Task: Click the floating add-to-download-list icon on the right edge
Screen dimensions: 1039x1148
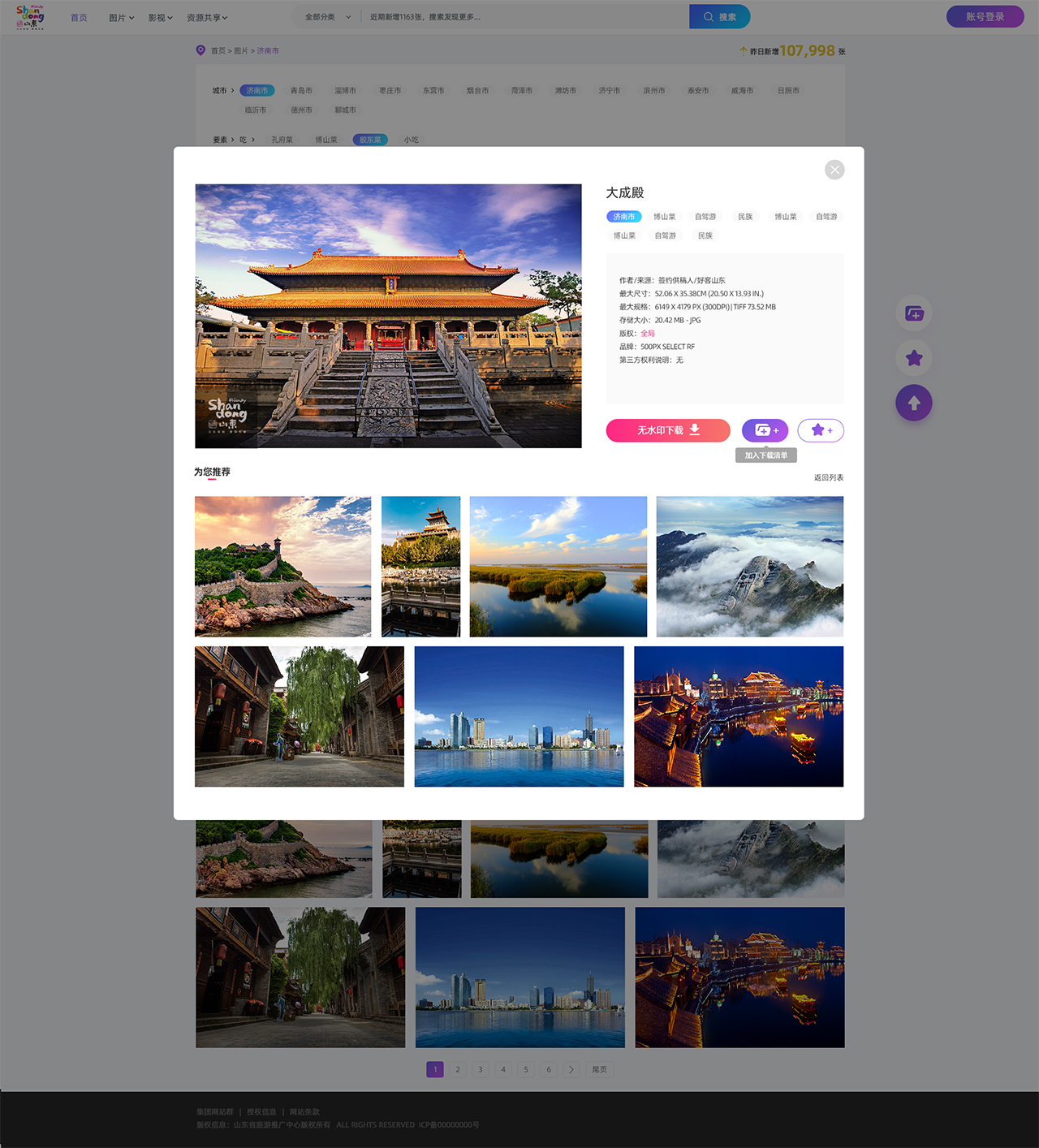Action: pyautogui.click(x=914, y=313)
